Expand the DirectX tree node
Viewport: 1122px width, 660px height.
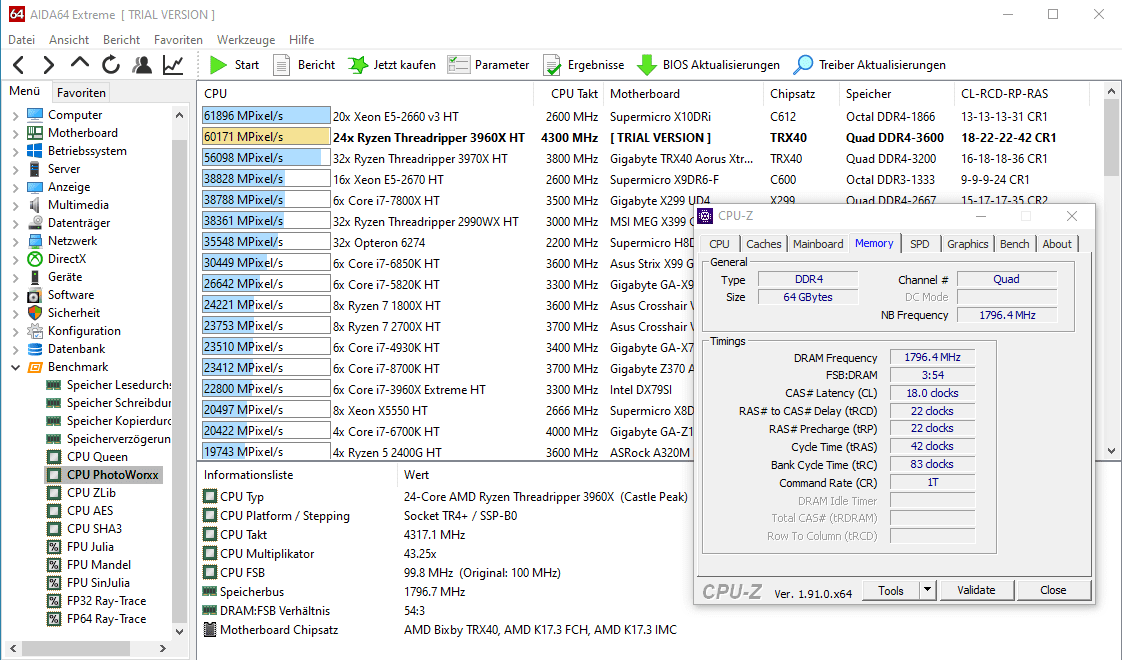pyautogui.click(x=16, y=259)
